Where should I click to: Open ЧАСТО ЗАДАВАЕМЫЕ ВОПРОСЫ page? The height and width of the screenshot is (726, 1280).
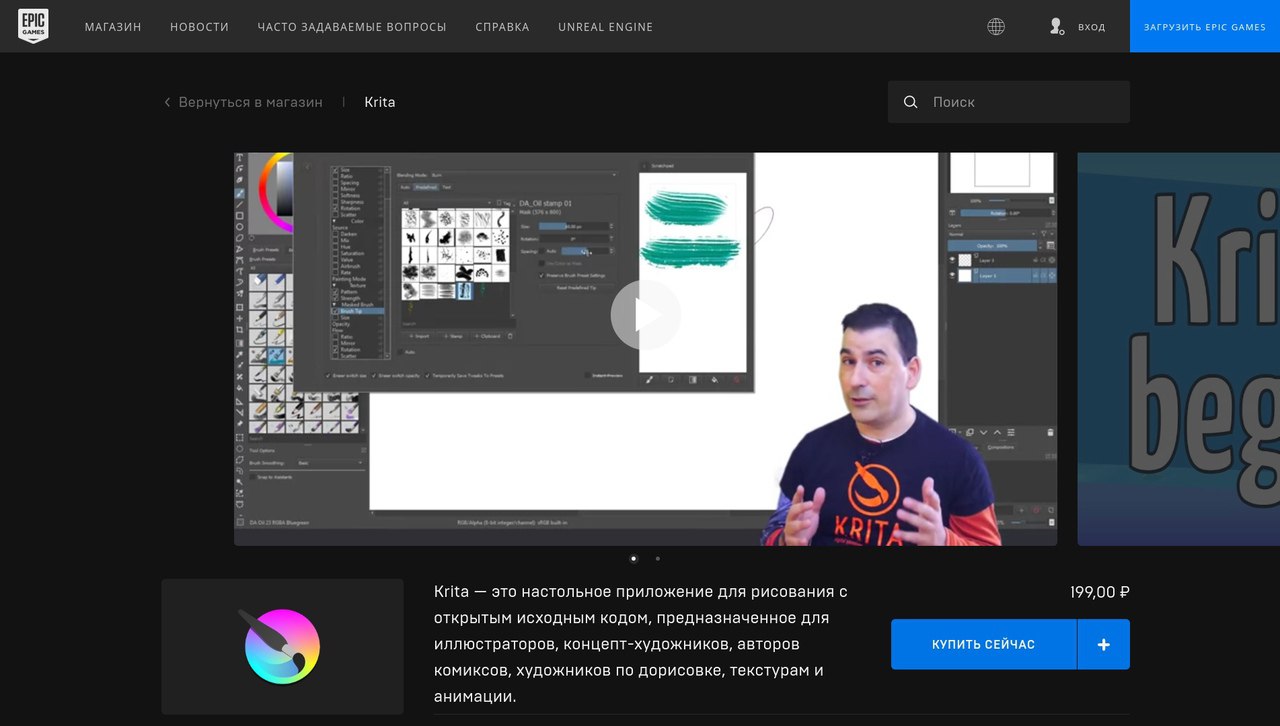pyautogui.click(x=352, y=27)
